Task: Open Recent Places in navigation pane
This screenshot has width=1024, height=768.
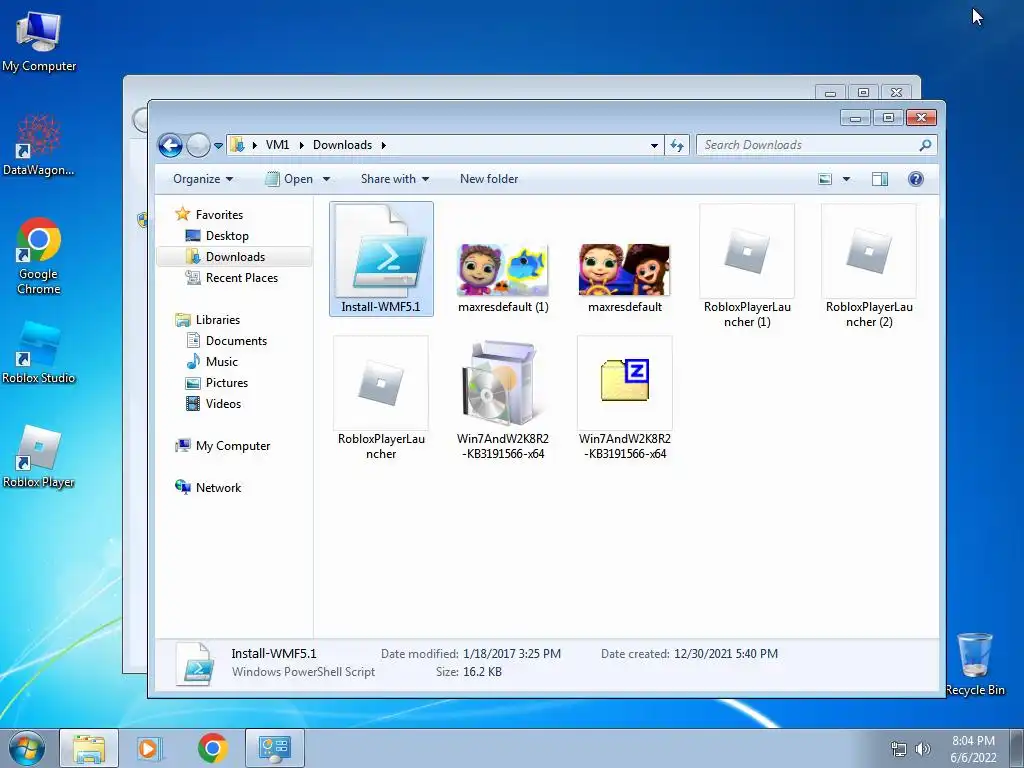Action: [x=241, y=278]
